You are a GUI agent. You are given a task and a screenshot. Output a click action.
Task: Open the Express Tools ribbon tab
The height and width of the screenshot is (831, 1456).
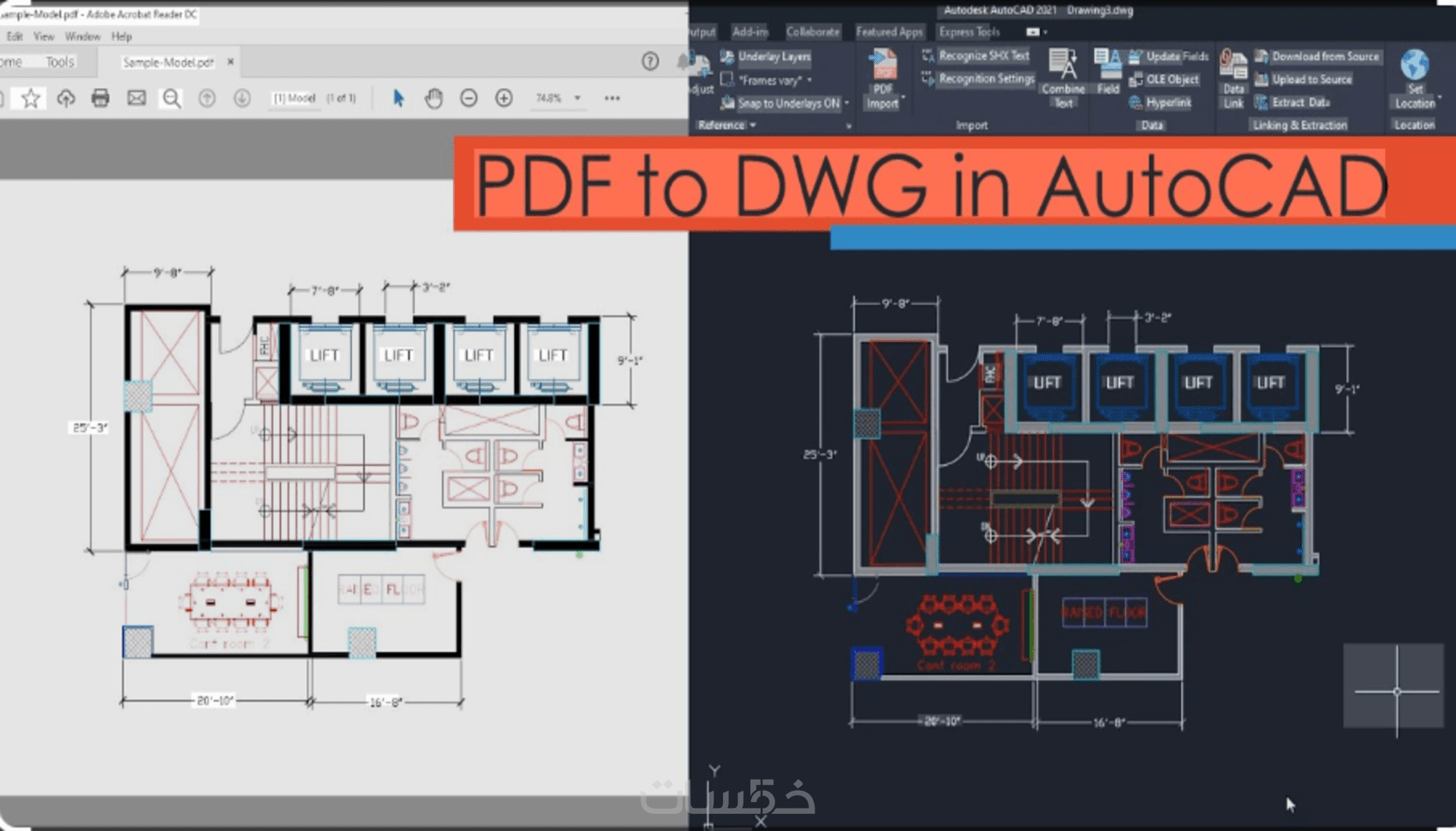click(x=970, y=32)
